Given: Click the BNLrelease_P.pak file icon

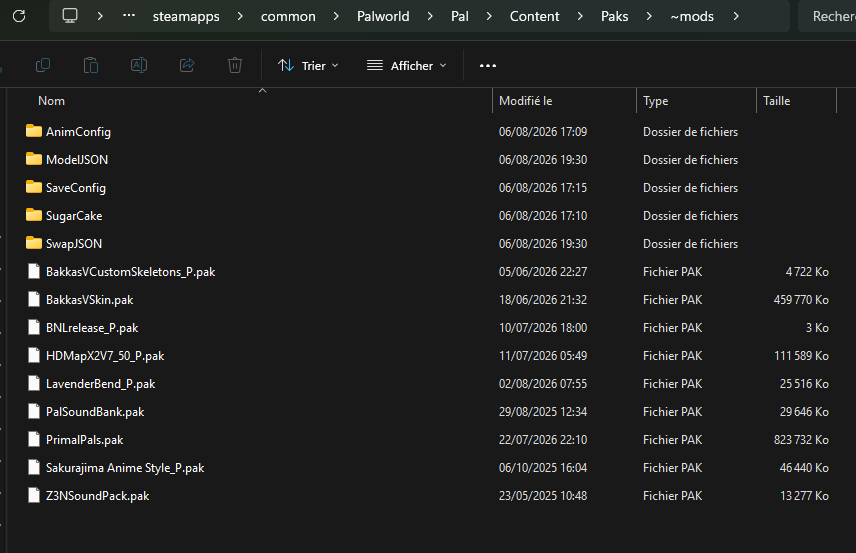Looking at the screenshot, I should pos(34,328).
